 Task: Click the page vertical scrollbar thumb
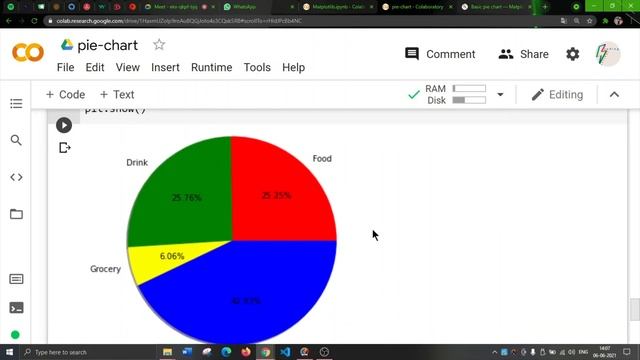[x=634, y=309]
